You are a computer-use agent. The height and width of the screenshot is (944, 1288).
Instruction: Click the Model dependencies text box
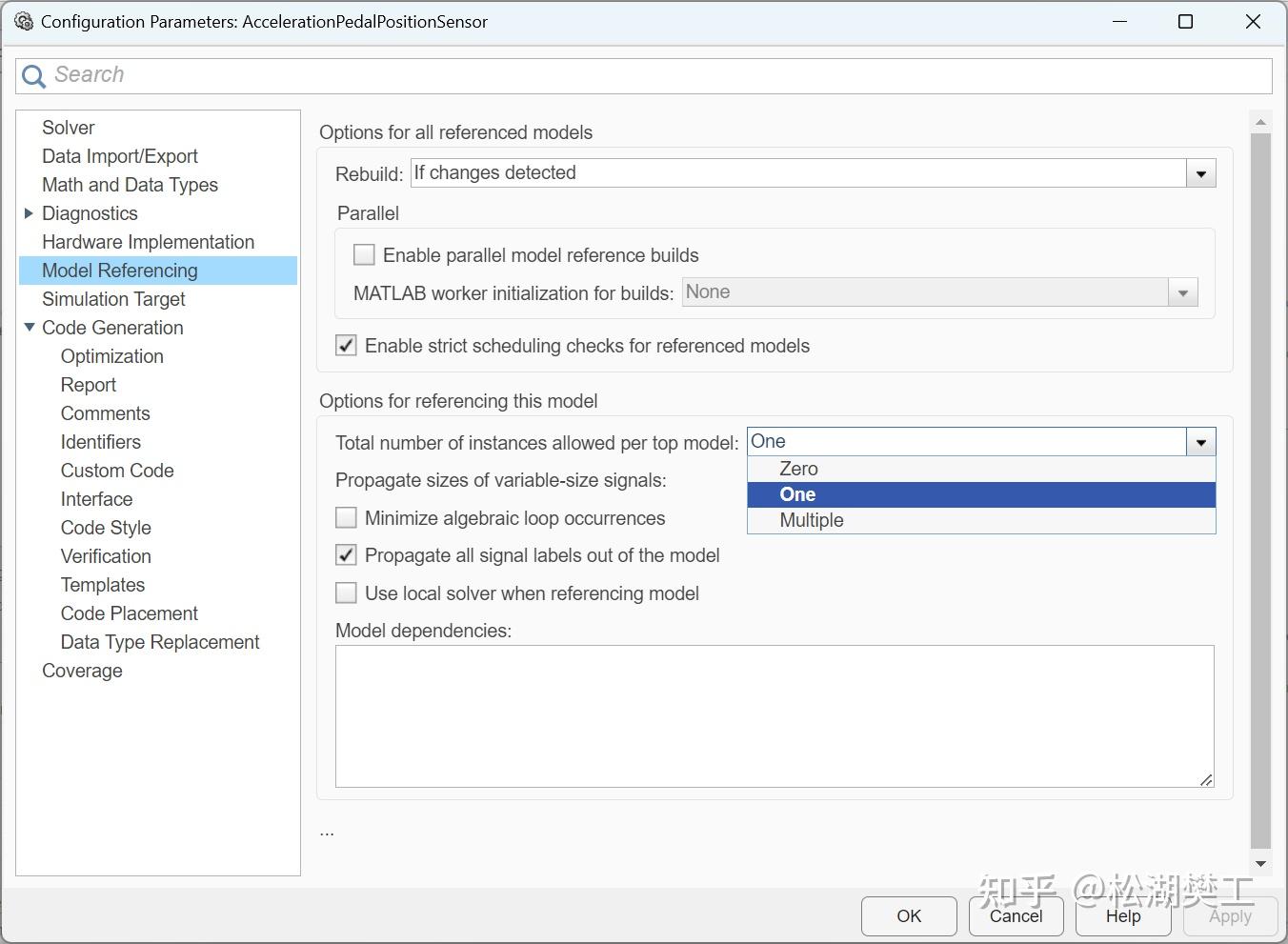774,715
